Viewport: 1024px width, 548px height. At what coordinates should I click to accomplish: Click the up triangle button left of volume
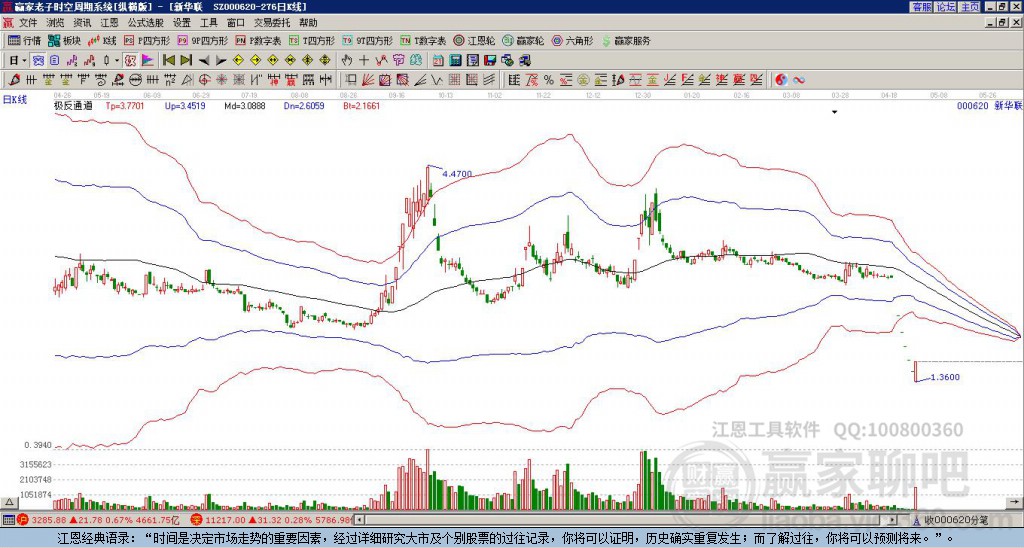tap(8, 502)
